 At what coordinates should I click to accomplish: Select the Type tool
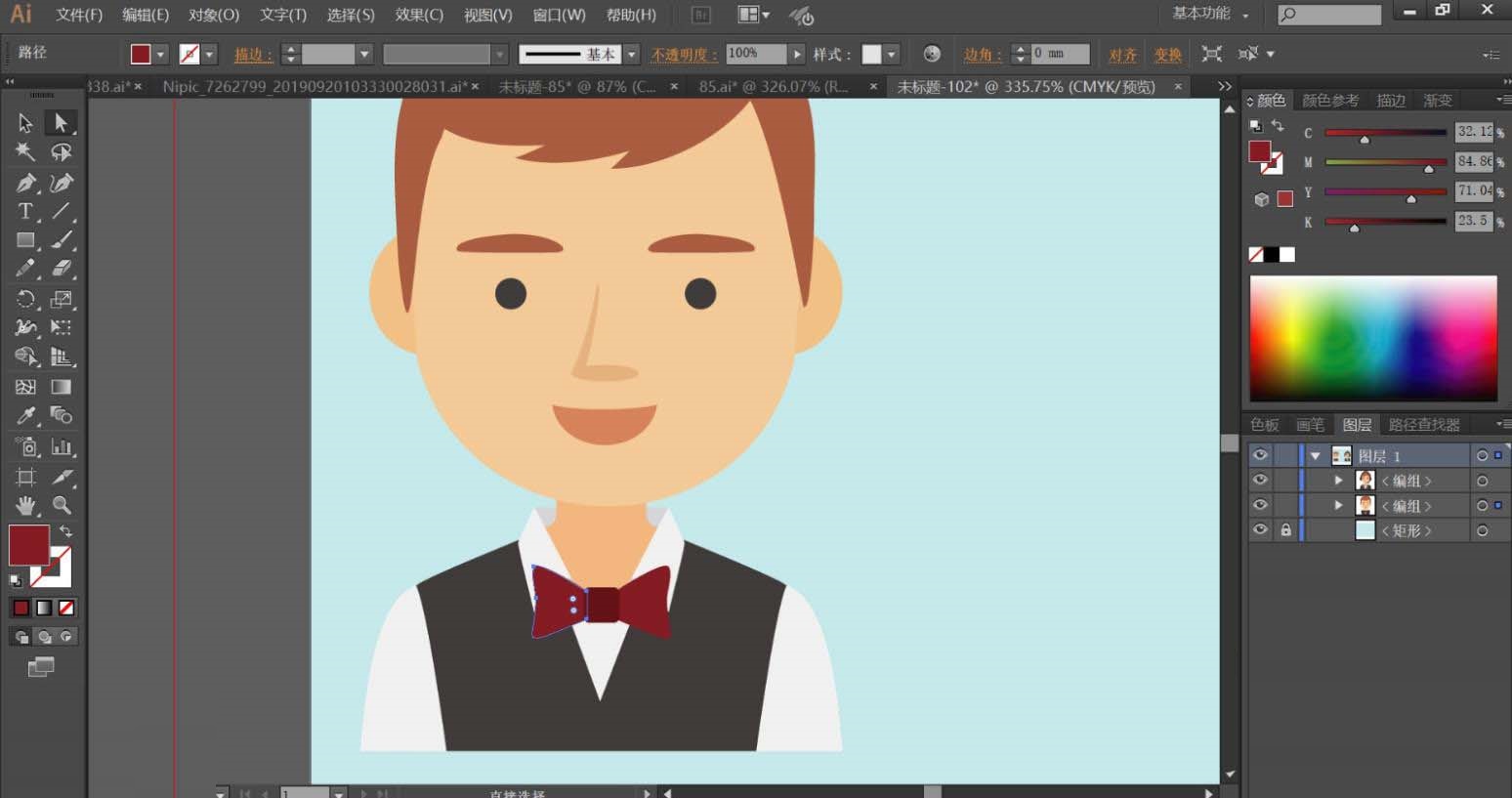[x=25, y=211]
